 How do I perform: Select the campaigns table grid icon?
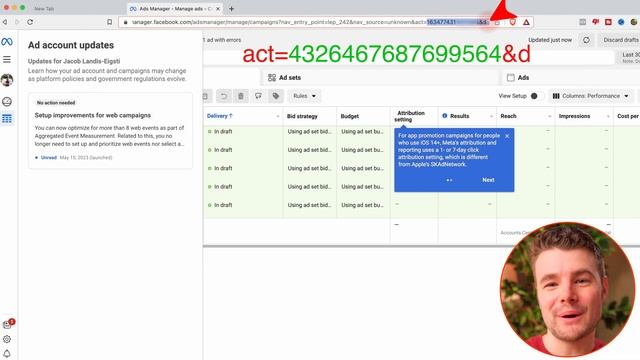(x=7, y=119)
